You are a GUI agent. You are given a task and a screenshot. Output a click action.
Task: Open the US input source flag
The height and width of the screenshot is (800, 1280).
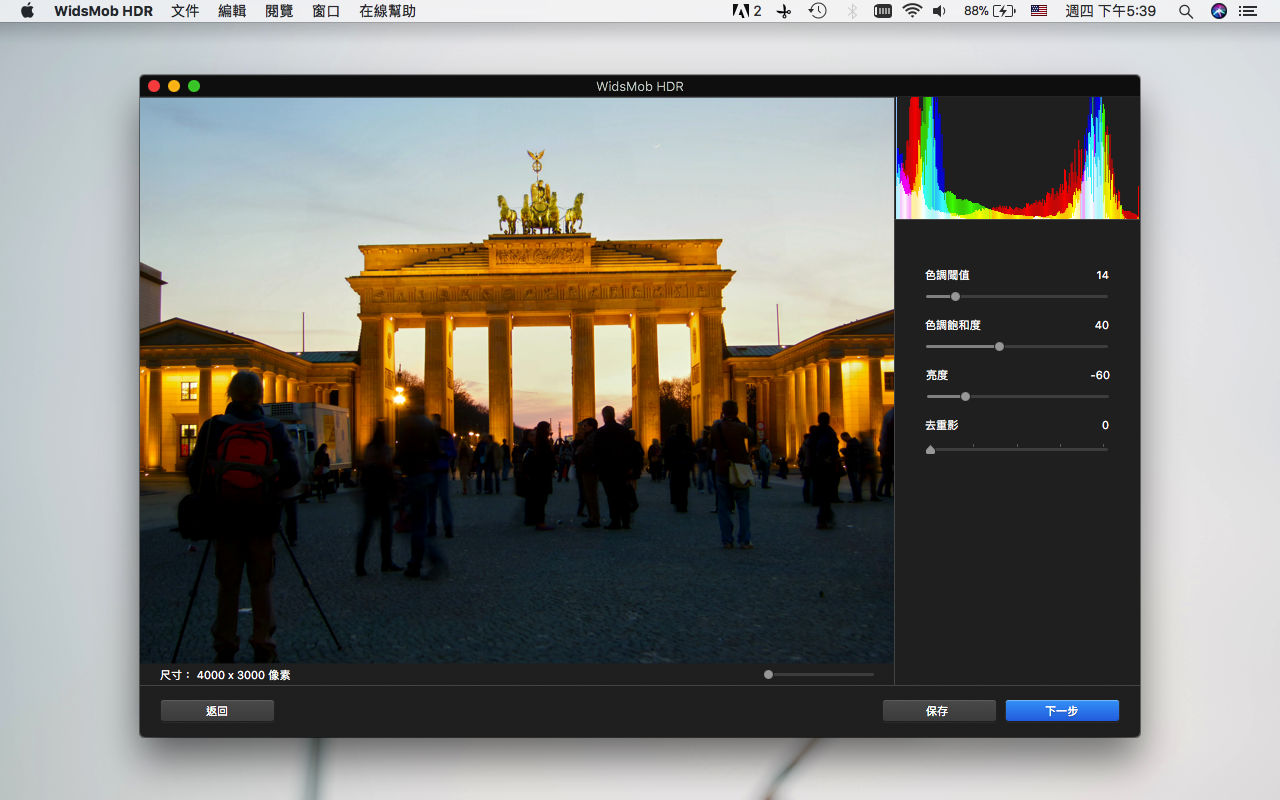click(1039, 11)
